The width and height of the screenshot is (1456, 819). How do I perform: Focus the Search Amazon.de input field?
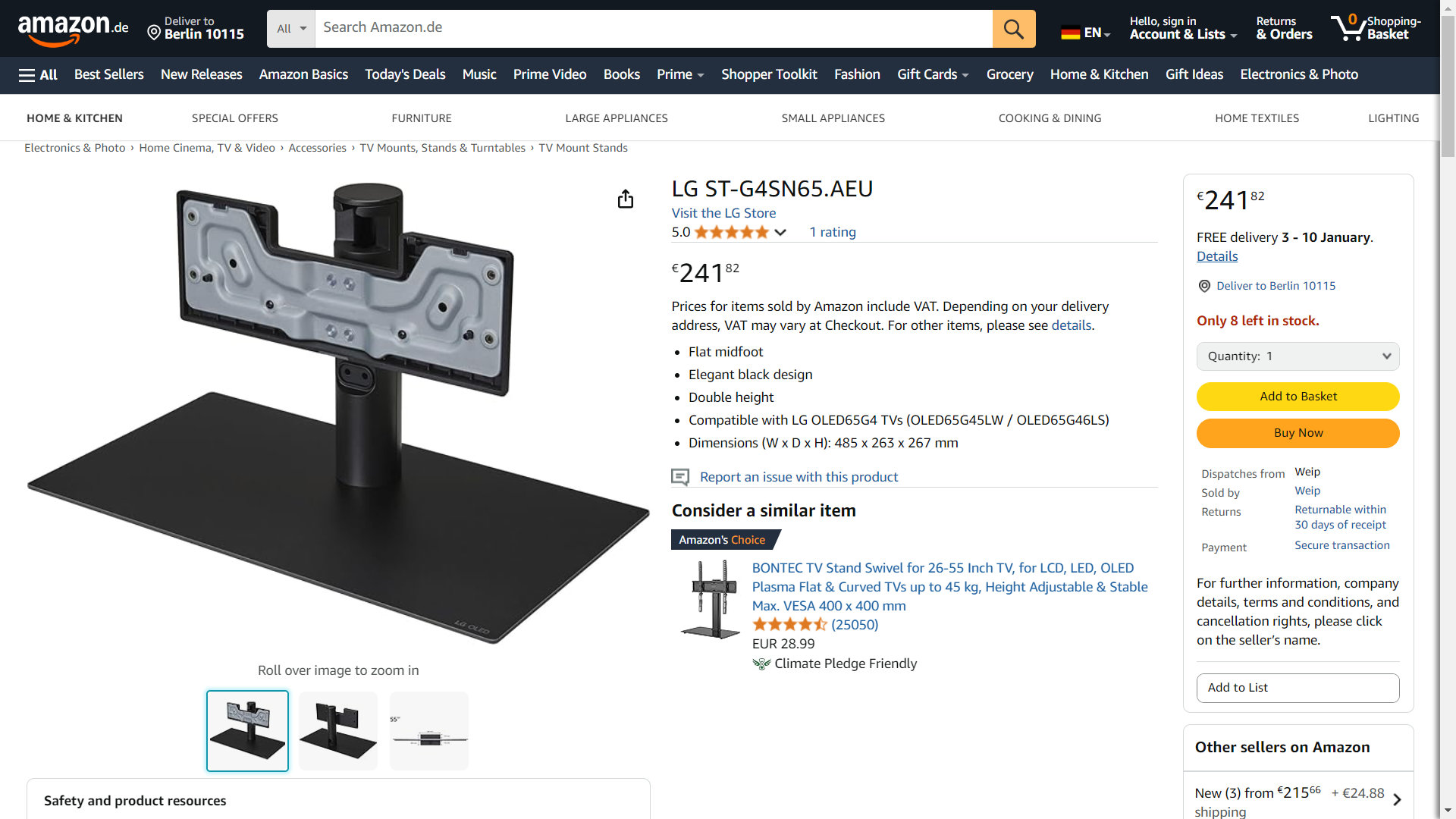[654, 29]
